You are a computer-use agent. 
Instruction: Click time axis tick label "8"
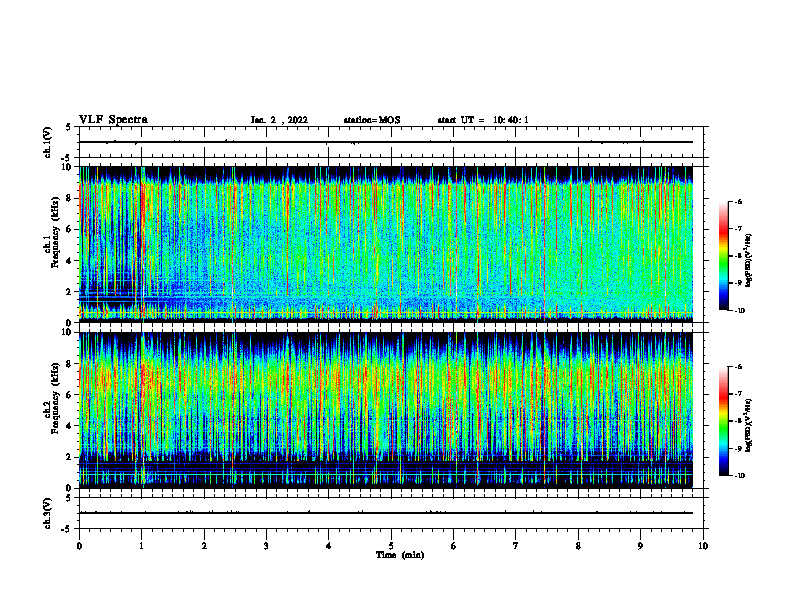click(578, 546)
